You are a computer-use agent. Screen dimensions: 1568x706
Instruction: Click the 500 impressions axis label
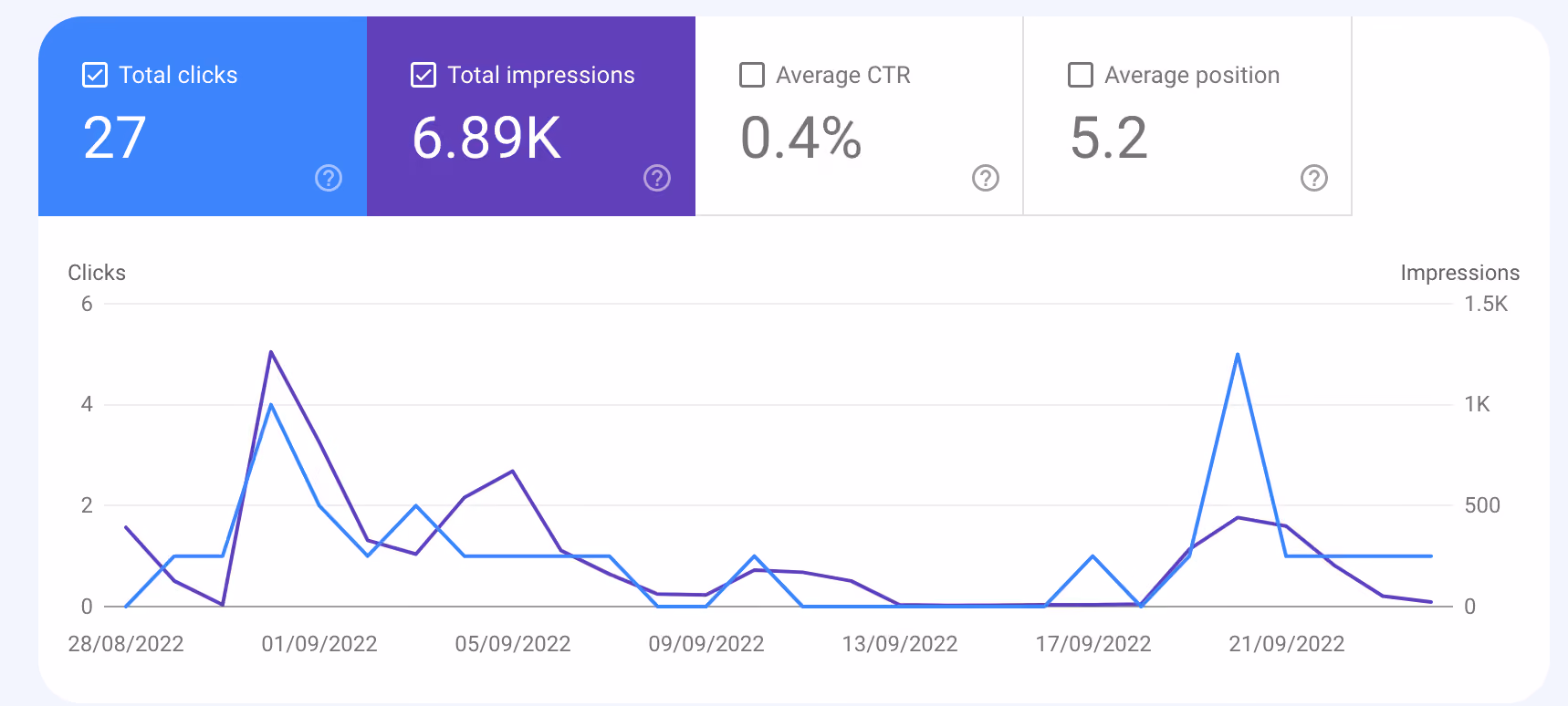pyautogui.click(x=1482, y=505)
